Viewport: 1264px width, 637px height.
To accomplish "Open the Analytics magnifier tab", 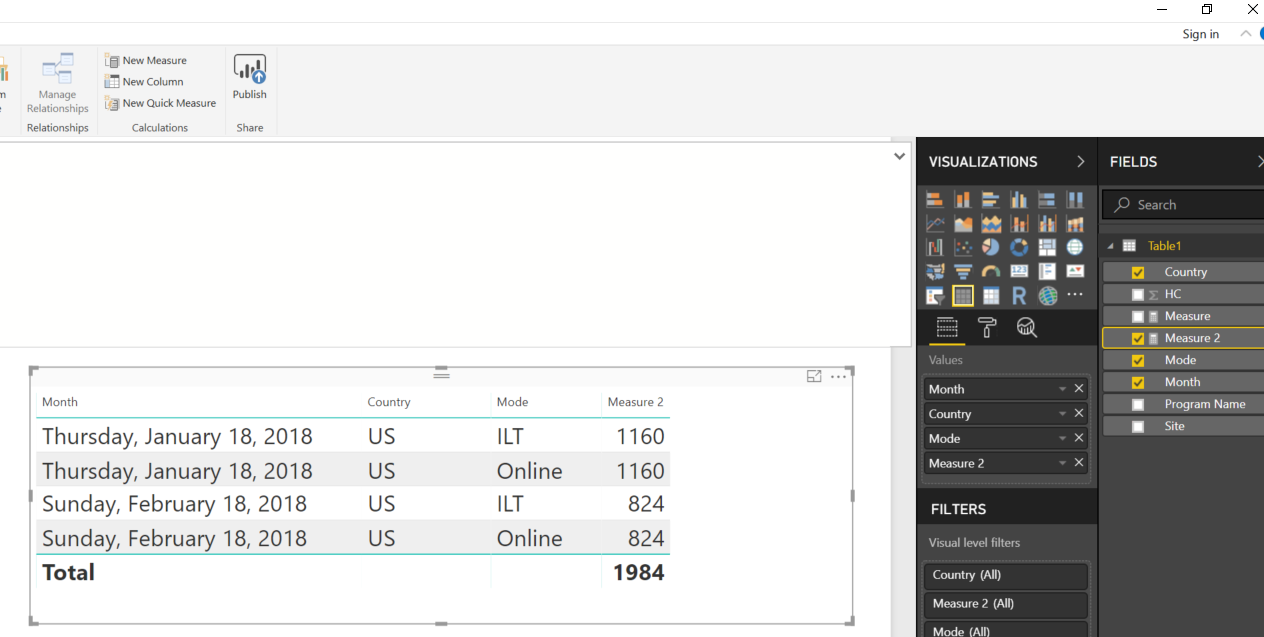I will tap(1026, 327).
